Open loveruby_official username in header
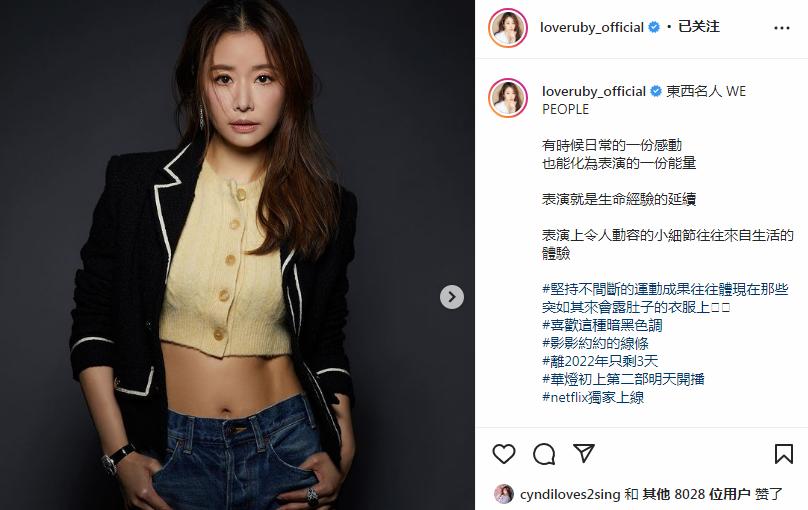Screen dimensions: 808x510 592,27
